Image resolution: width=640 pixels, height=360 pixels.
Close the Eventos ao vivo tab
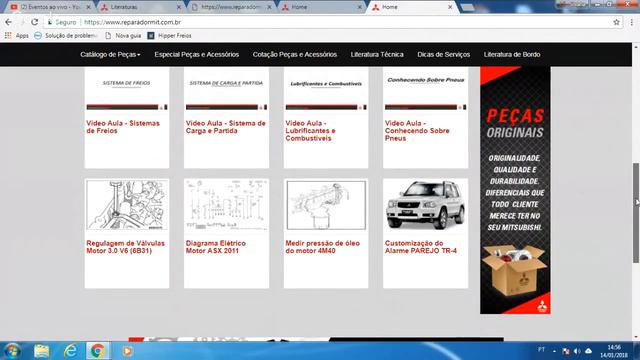point(88,7)
